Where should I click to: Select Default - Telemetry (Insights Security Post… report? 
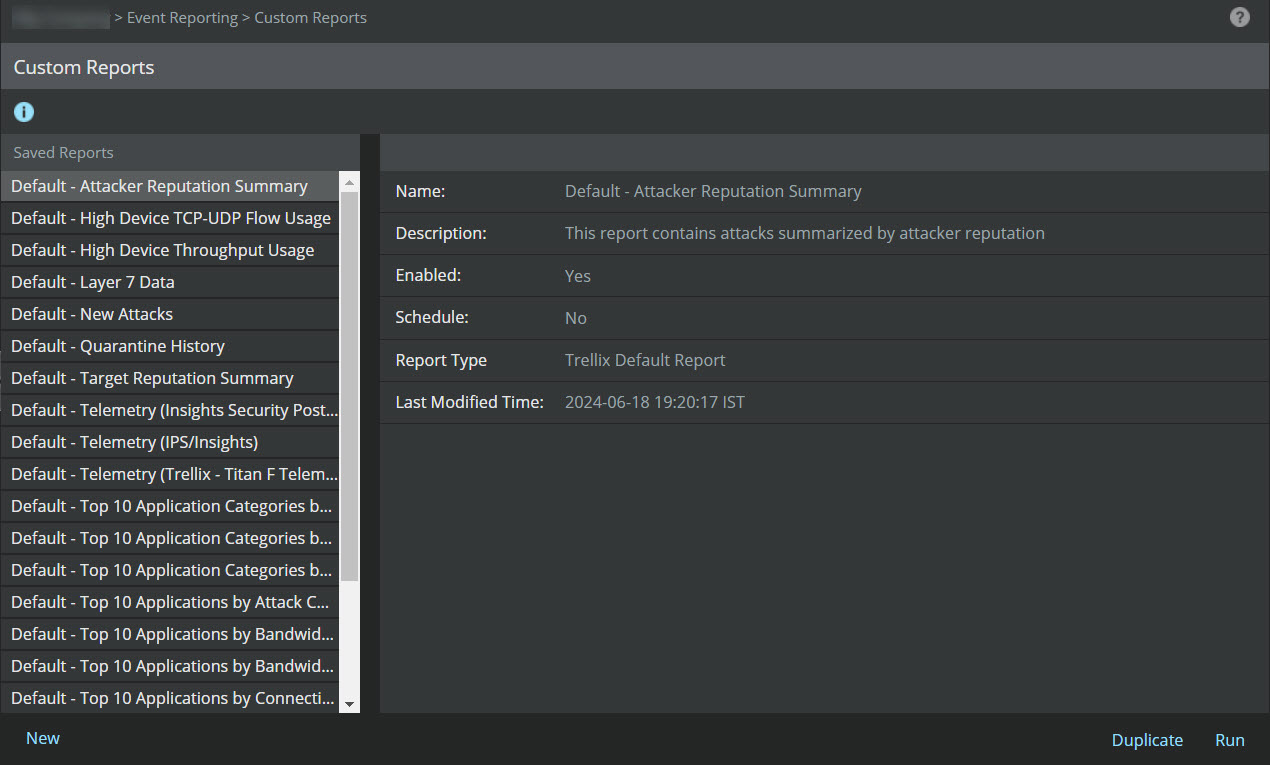170,410
